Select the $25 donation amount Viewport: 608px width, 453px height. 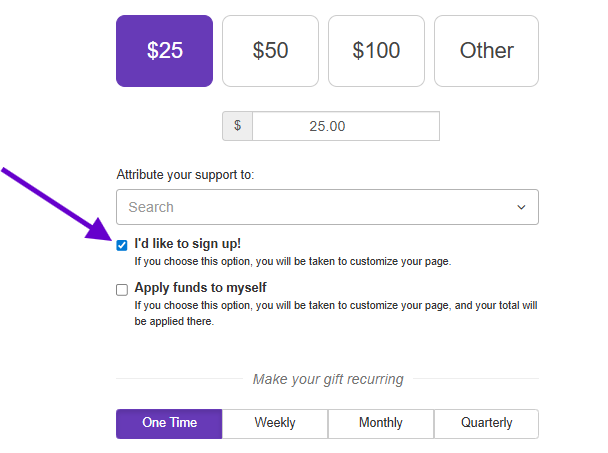click(x=165, y=51)
